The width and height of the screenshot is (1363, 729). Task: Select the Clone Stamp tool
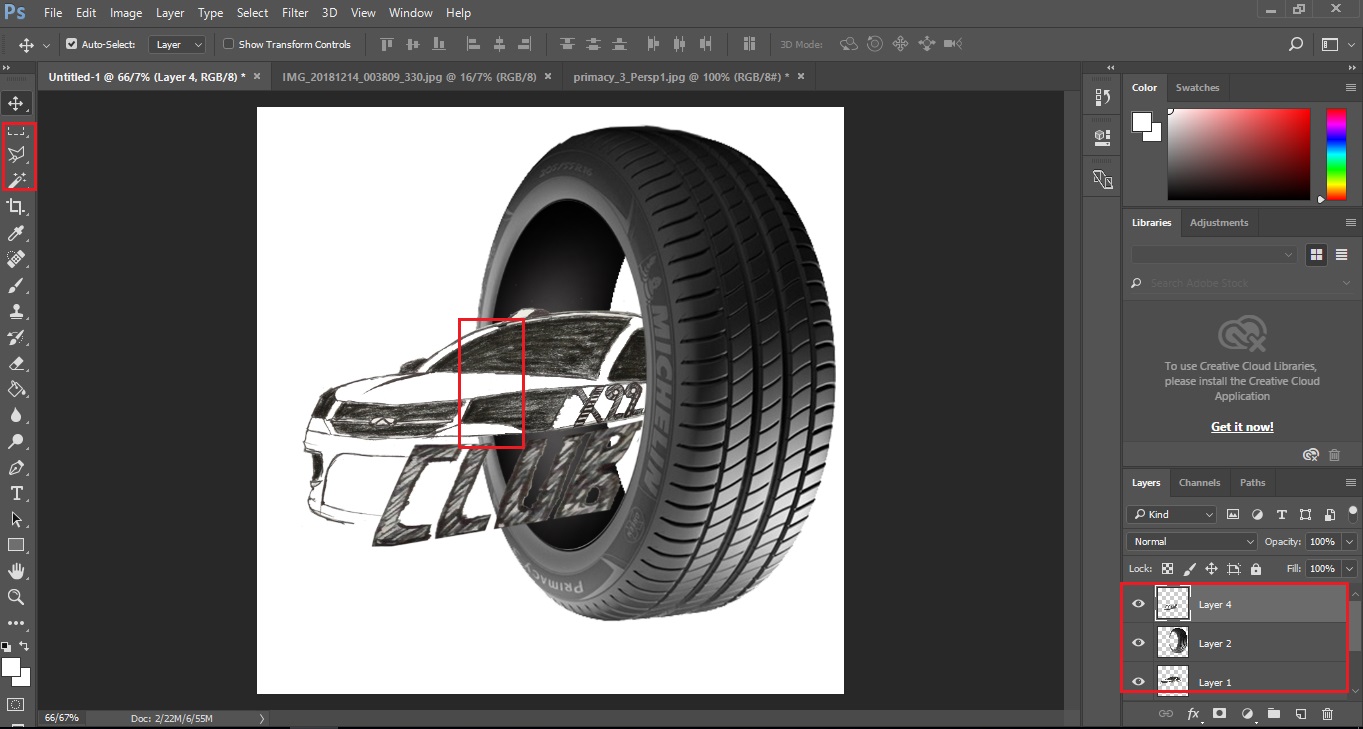[x=16, y=311]
